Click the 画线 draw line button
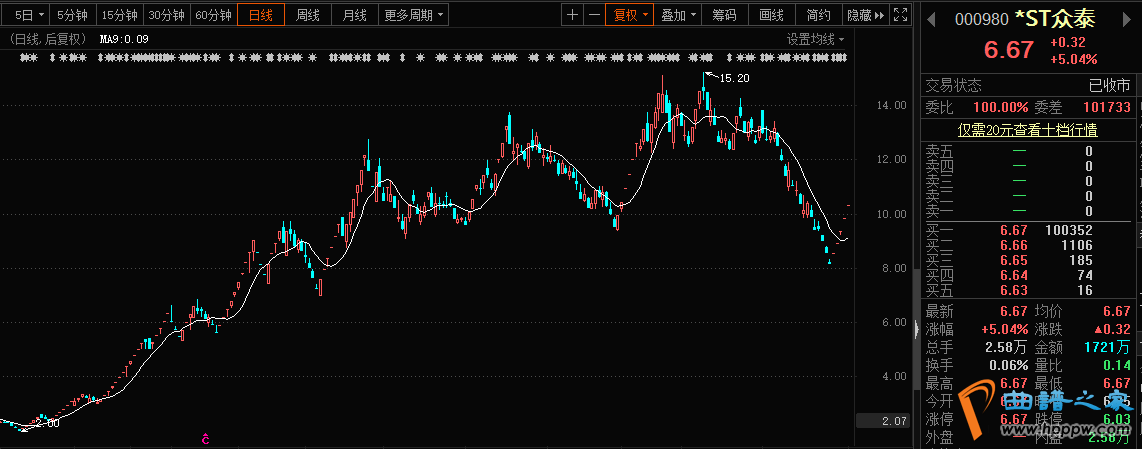Viewport: 1142px width, 449px height. point(771,15)
